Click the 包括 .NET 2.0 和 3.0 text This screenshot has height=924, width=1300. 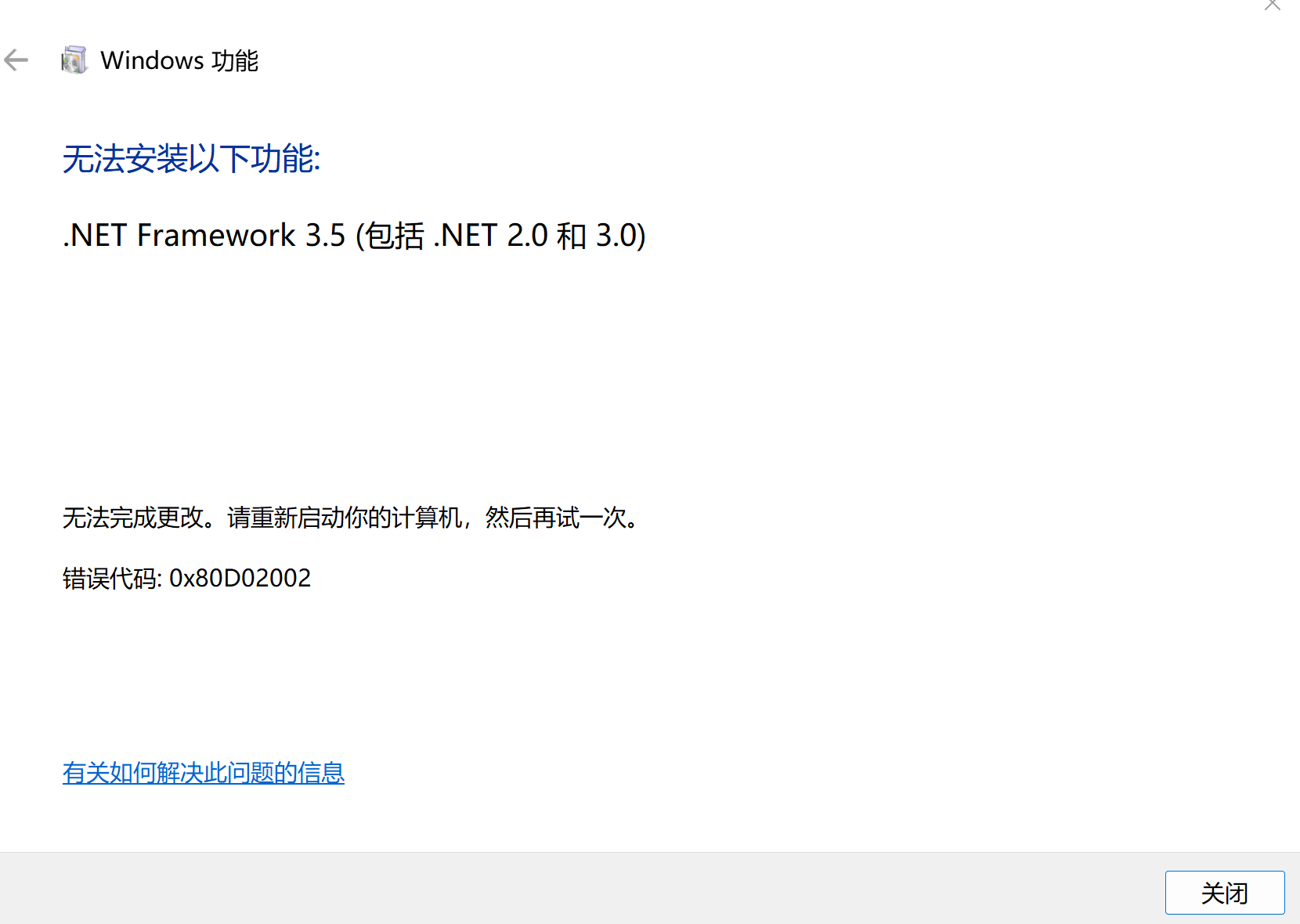click(x=501, y=235)
